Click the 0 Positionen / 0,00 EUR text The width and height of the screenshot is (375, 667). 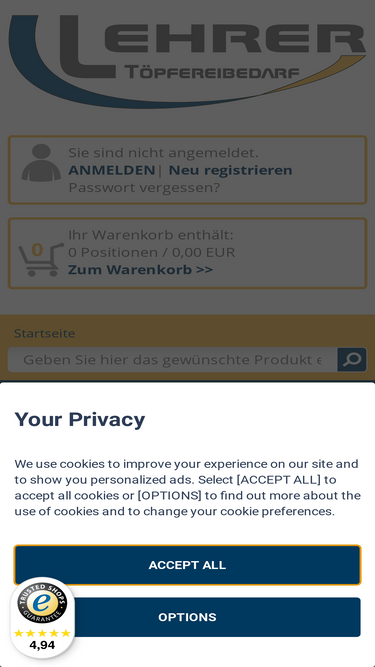(151, 252)
